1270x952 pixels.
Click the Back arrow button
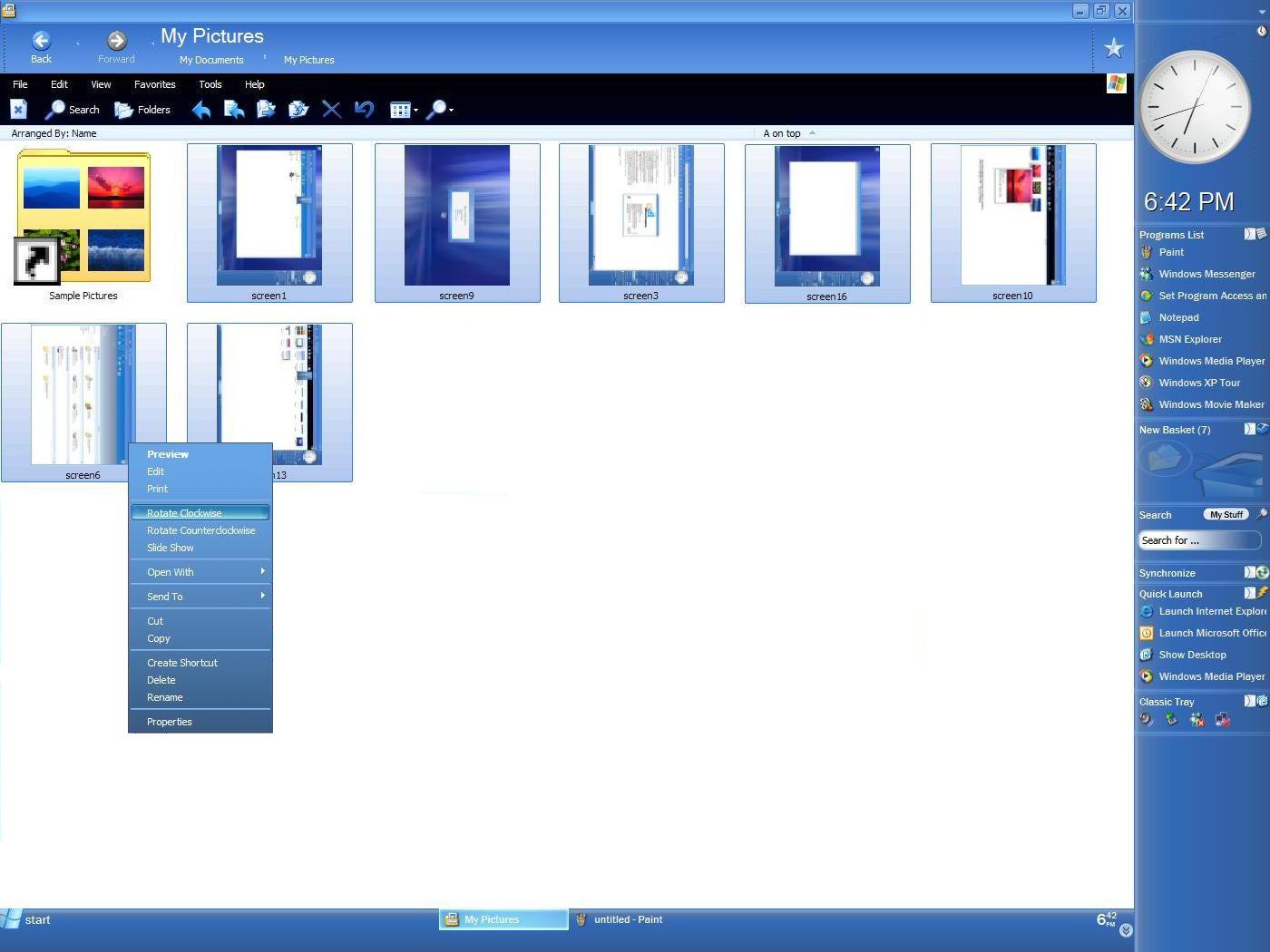pyautogui.click(x=41, y=42)
